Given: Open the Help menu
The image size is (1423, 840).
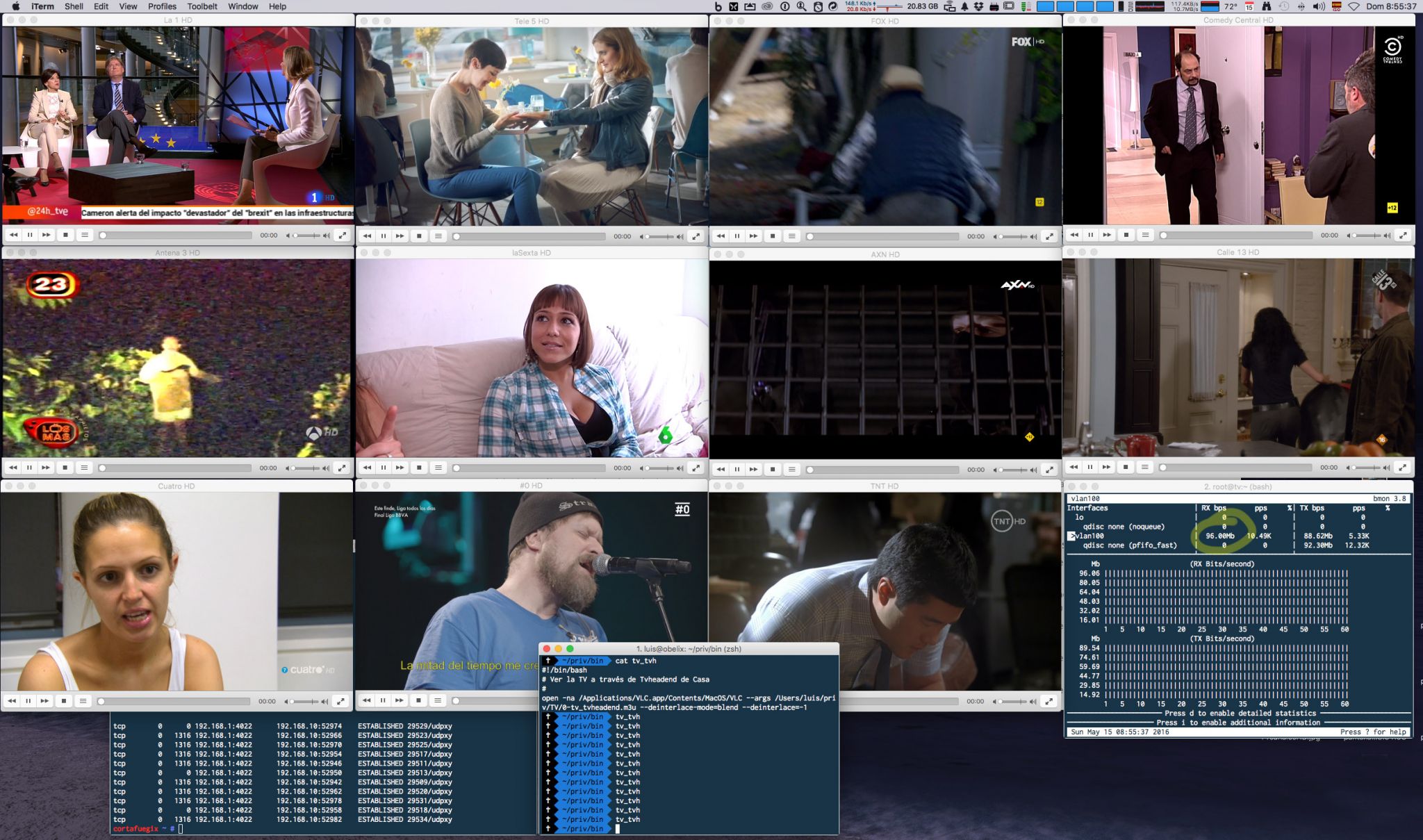Looking at the screenshot, I should click(x=277, y=6).
